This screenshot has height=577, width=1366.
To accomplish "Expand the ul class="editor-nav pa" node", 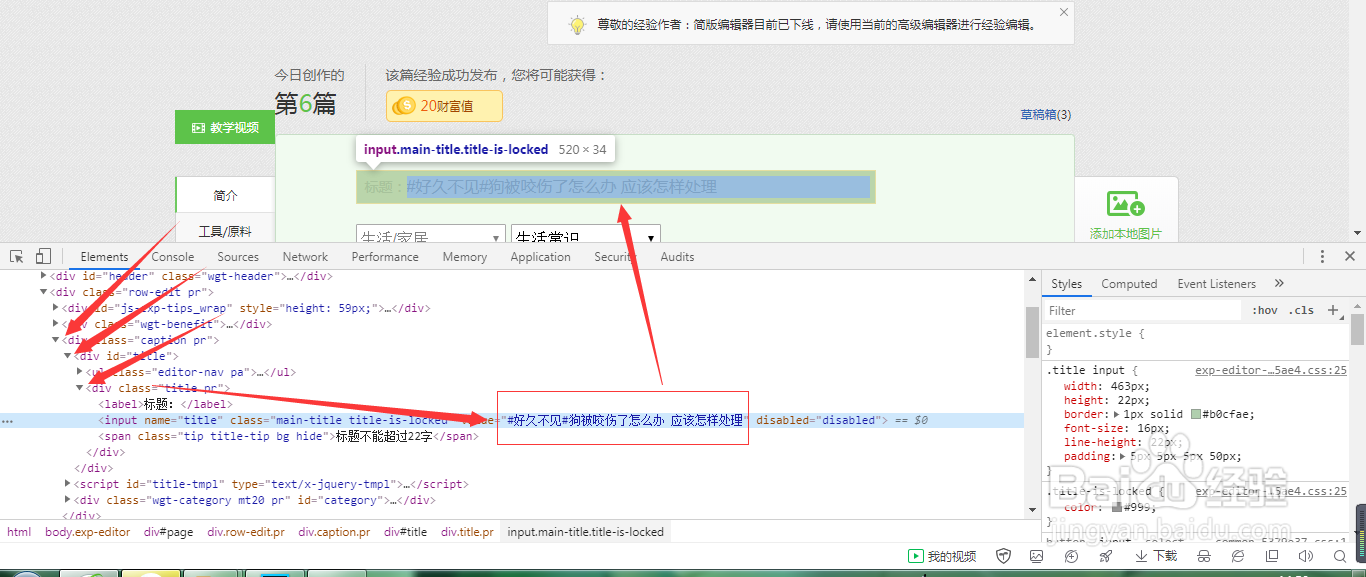I will [x=79, y=372].
